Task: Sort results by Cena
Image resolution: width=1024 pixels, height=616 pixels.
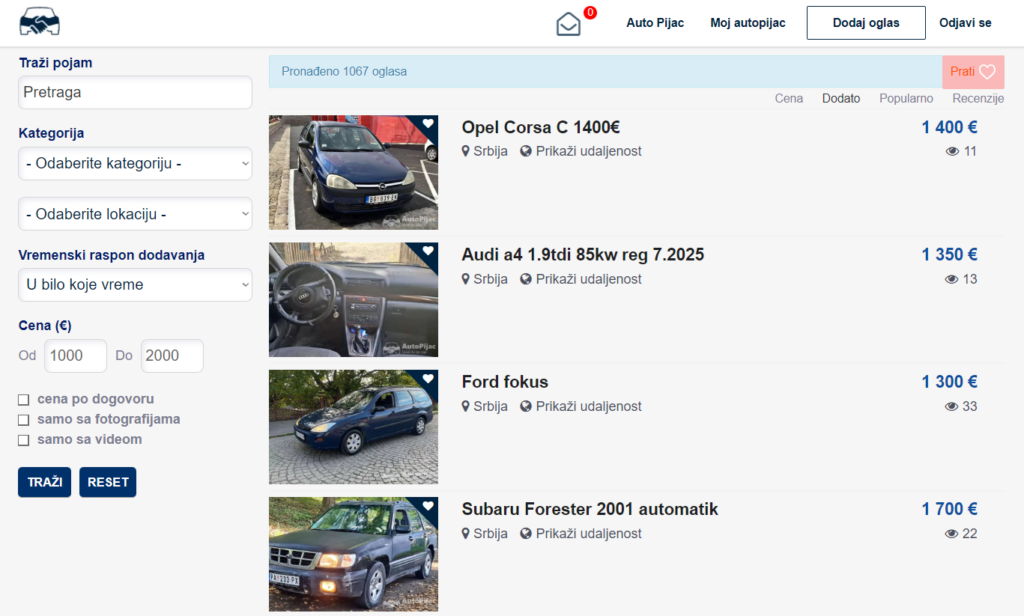Action: [789, 99]
